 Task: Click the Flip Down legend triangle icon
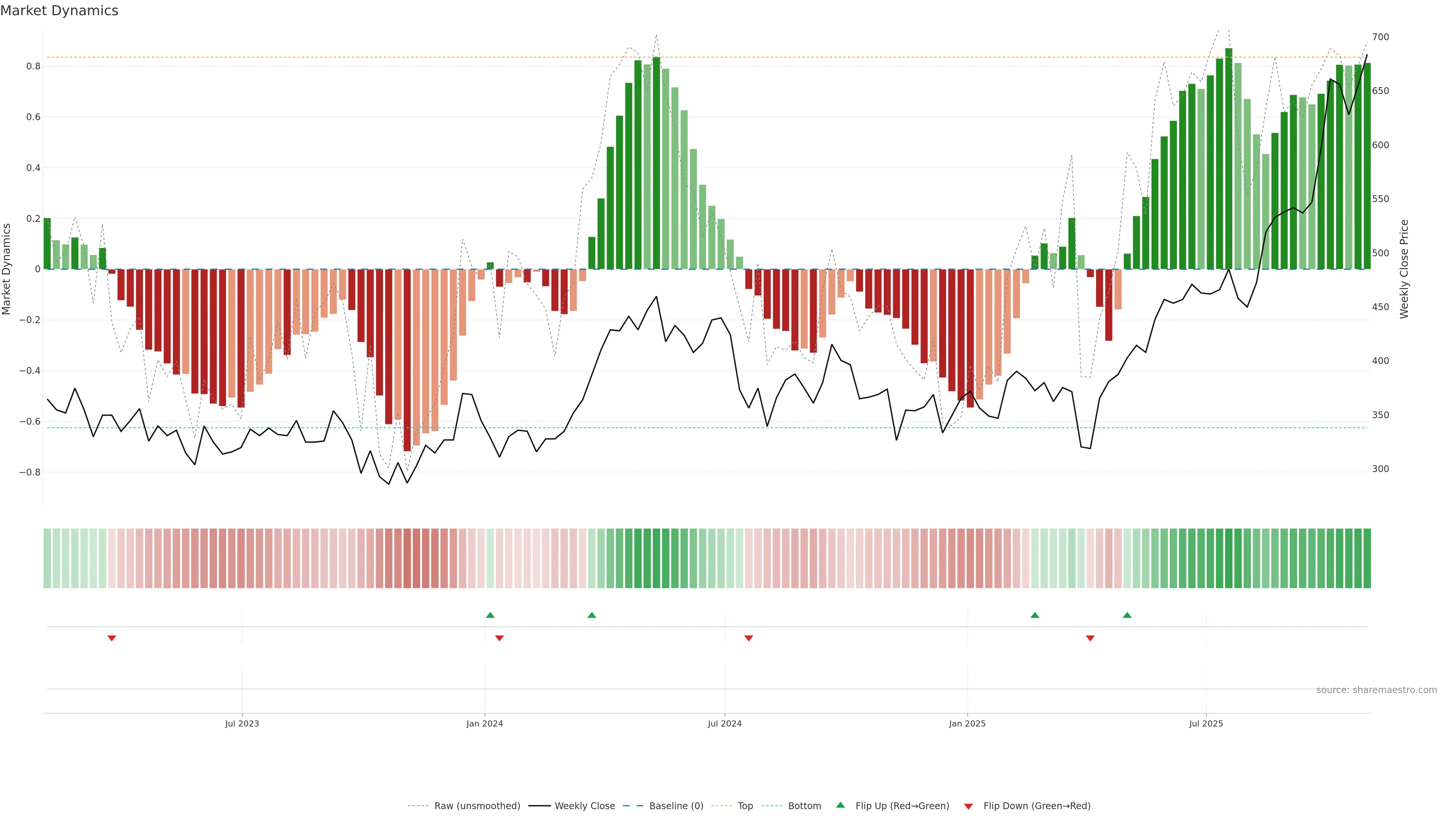(x=968, y=806)
